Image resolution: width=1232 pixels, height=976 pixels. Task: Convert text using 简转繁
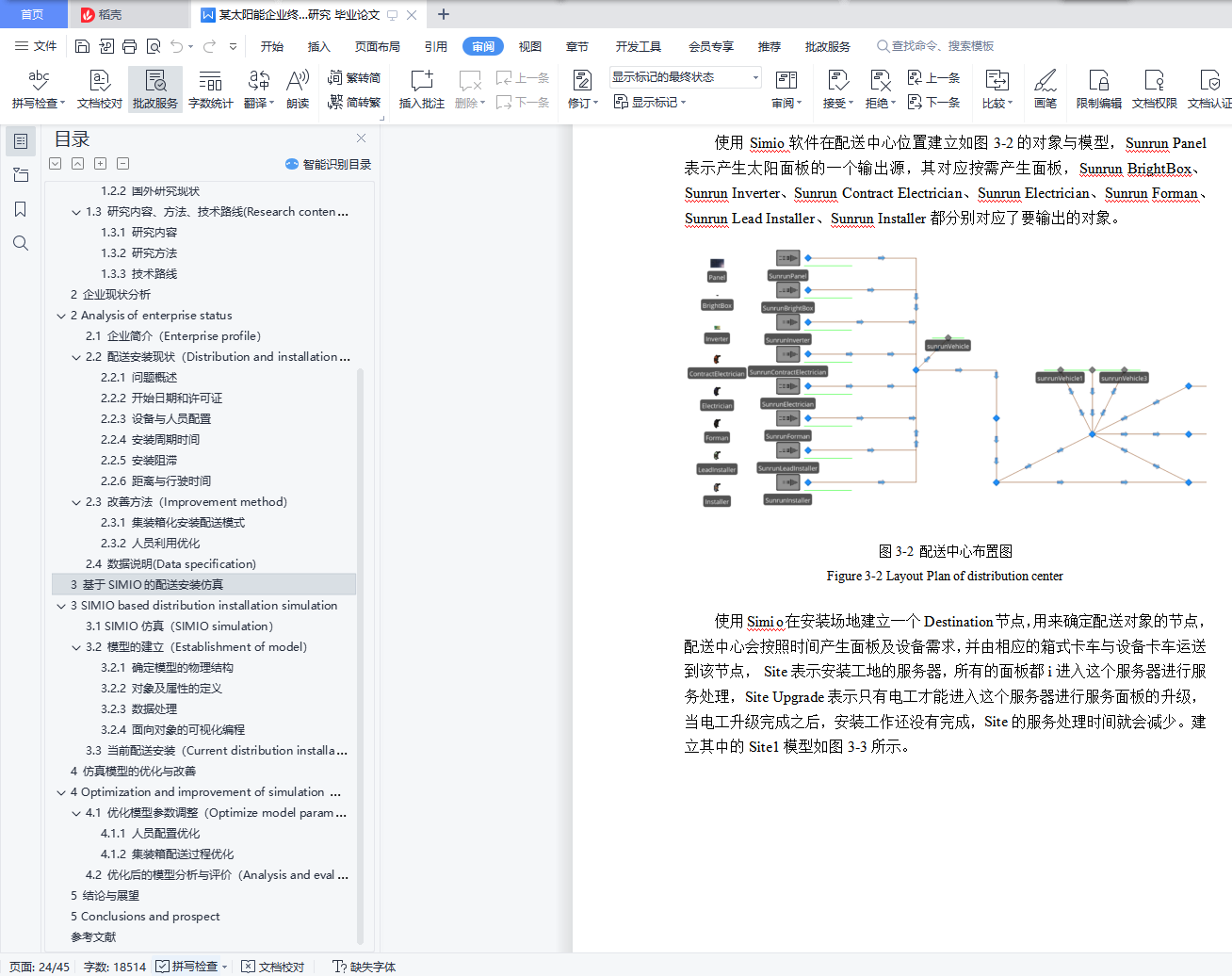pos(354,102)
